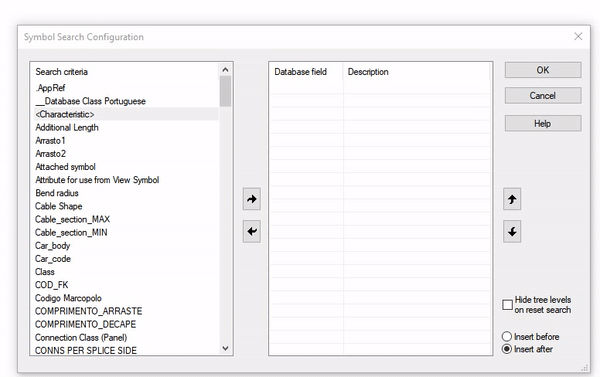The height and width of the screenshot is (377, 600).
Task: Click scroll up arrow of search criteria list
Action: coord(225,70)
